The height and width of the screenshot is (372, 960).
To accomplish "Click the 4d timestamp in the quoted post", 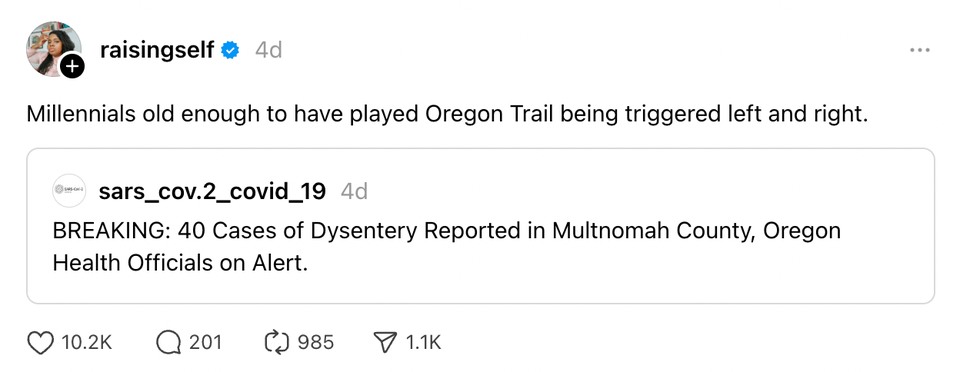I will click(x=354, y=192).
